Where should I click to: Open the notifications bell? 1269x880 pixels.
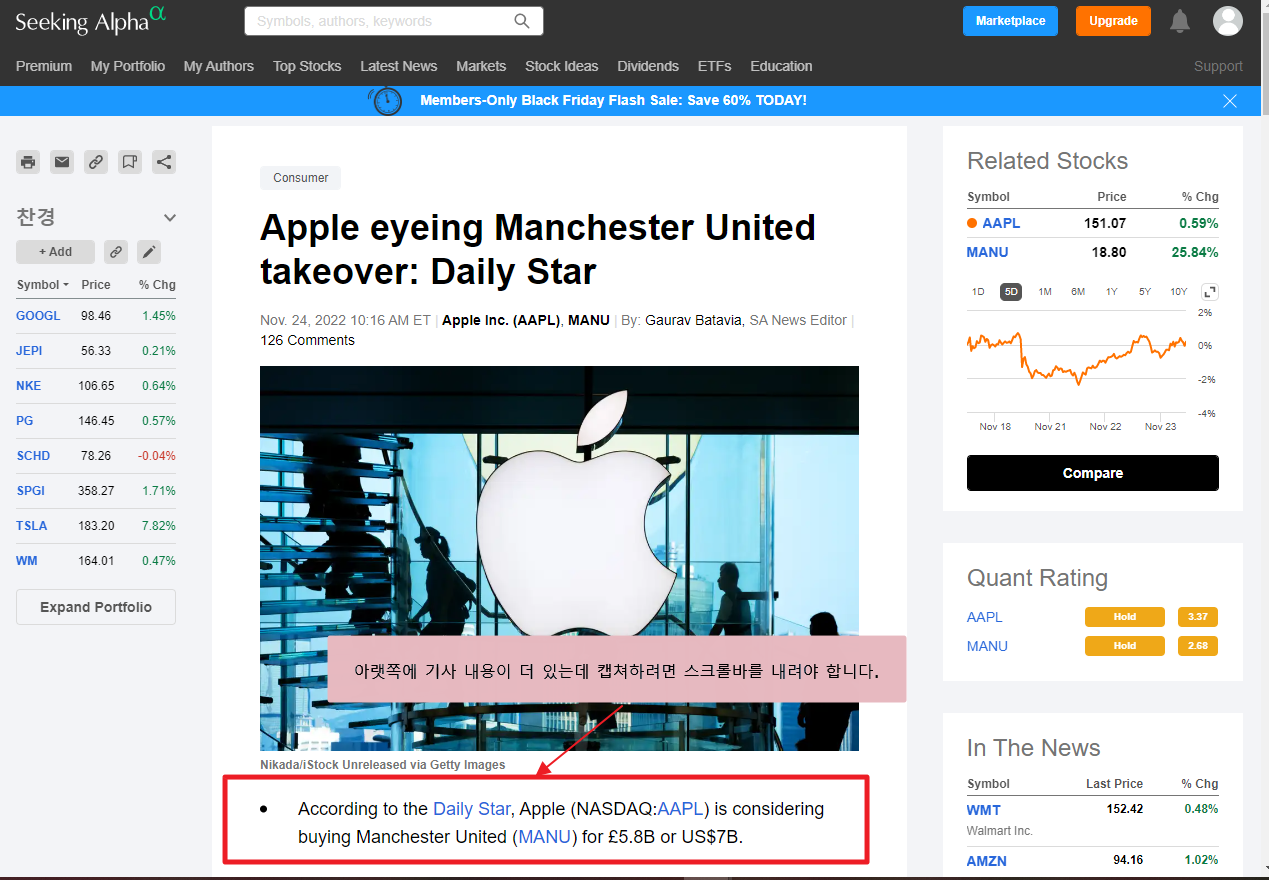coord(1180,21)
